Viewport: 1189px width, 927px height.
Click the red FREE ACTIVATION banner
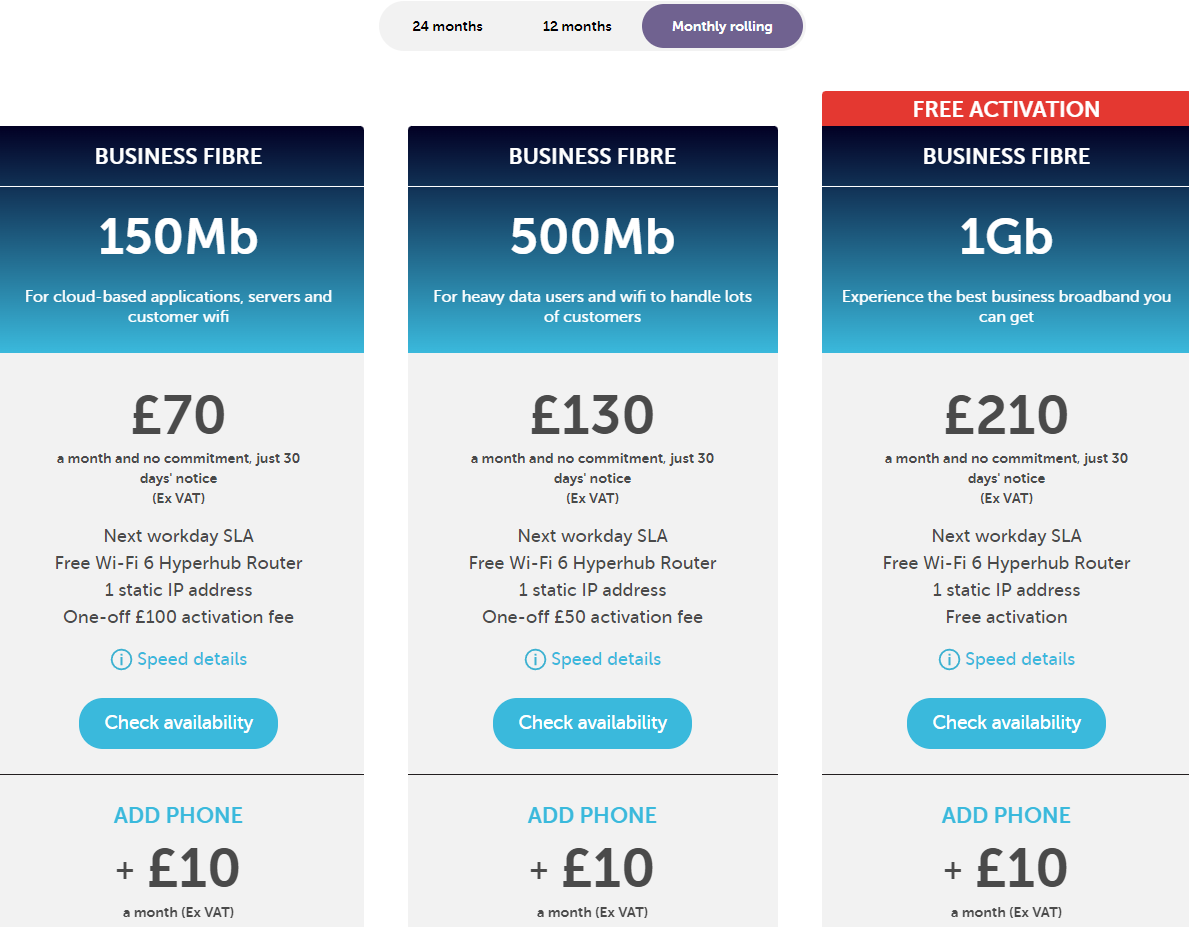pos(1005,108)
